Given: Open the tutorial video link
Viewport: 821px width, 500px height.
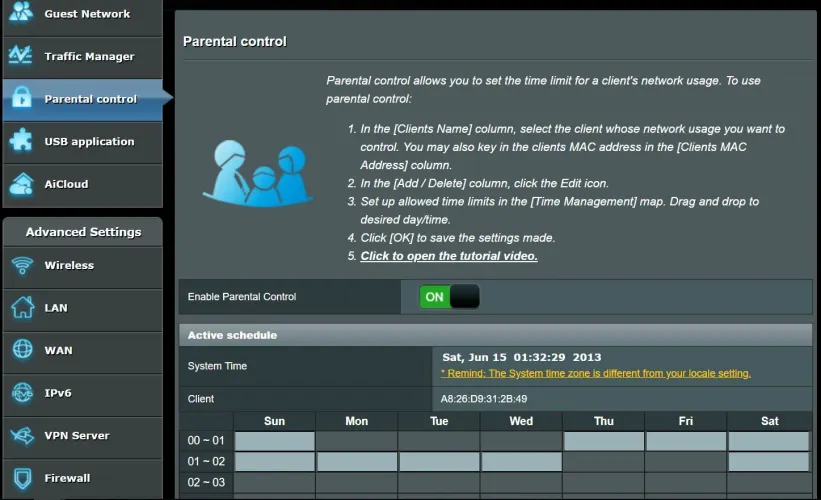Looking at the screenshot, I should (449, 256).
